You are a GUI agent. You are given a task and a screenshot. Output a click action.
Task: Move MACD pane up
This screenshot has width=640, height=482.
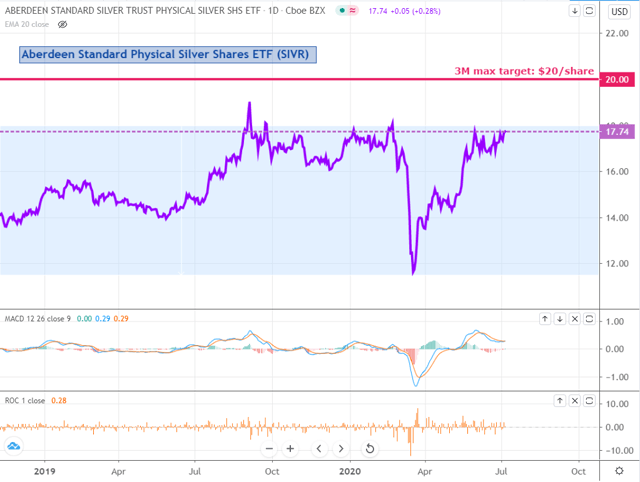pos(545,319)
